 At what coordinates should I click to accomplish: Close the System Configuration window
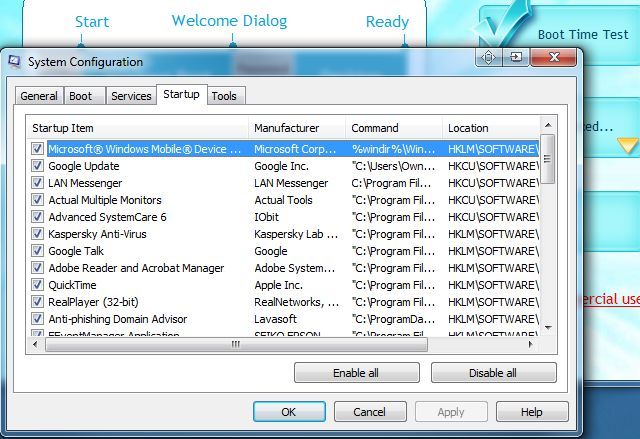pyautogui.click(x=553, y=57)
